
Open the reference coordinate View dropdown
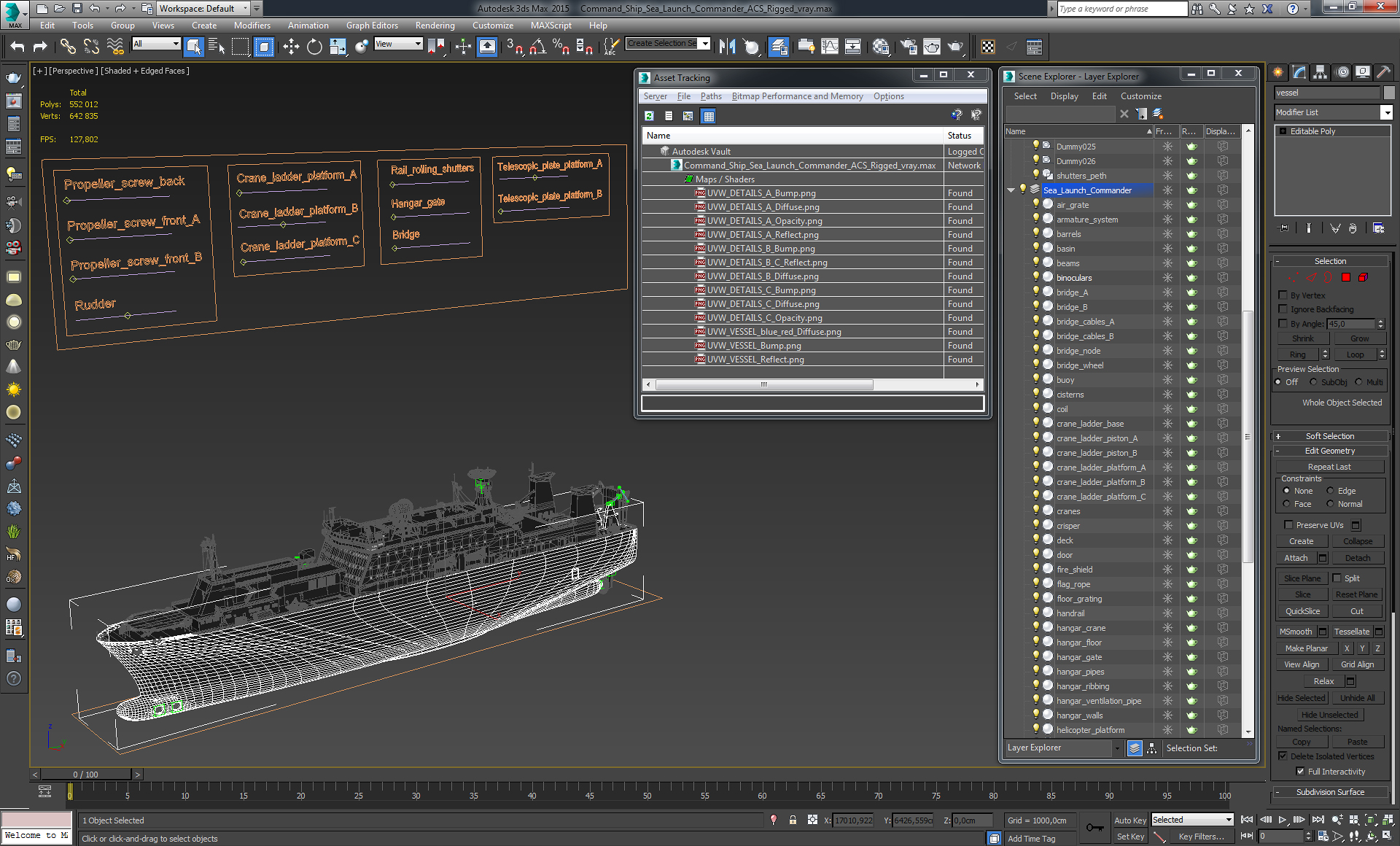418,44
